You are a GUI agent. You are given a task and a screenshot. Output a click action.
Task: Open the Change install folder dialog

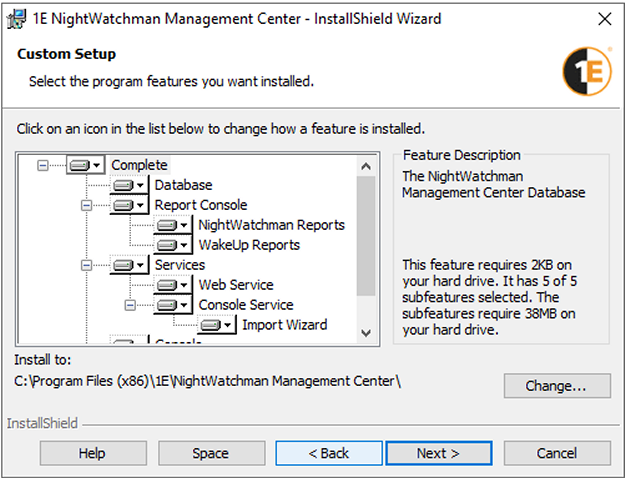(x=557, y=385)
